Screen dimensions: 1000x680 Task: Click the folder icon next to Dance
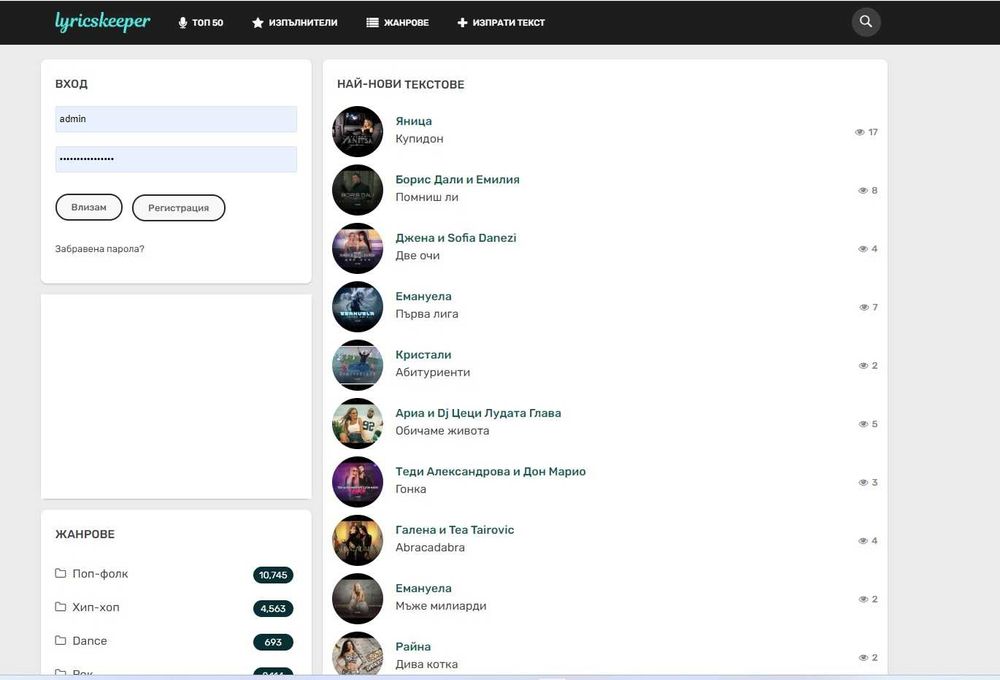(x=61, y=640)
